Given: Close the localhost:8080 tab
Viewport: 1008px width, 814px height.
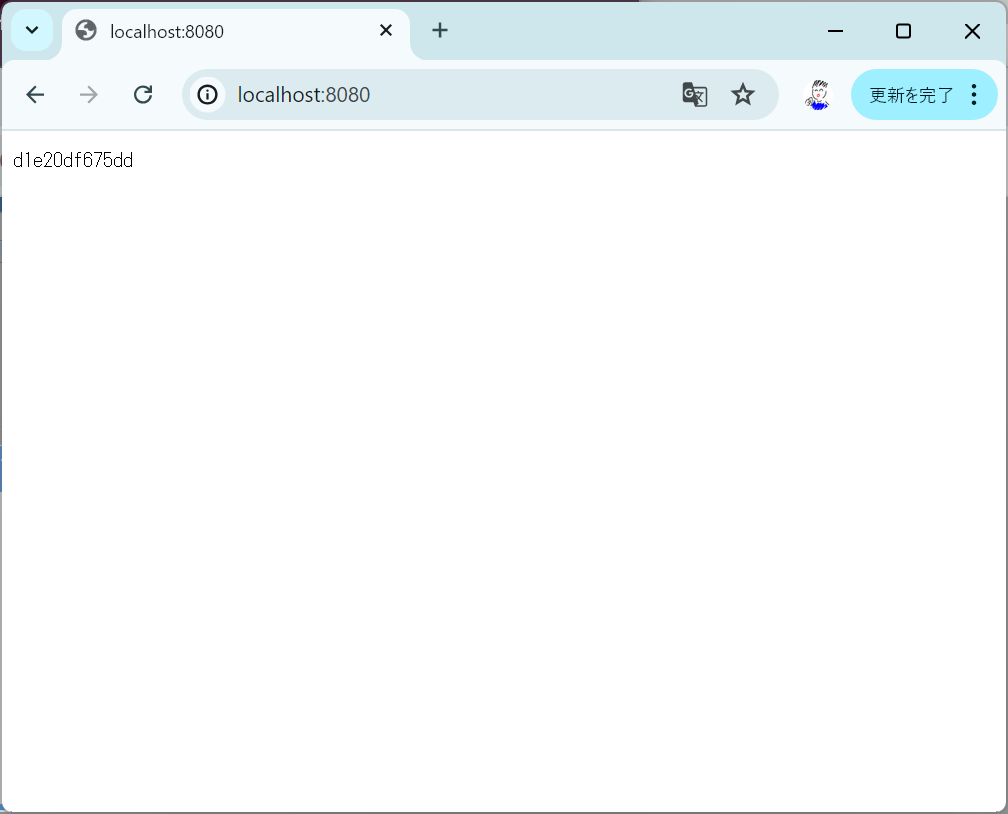Looking at the screenshot, I should point(386,30).
